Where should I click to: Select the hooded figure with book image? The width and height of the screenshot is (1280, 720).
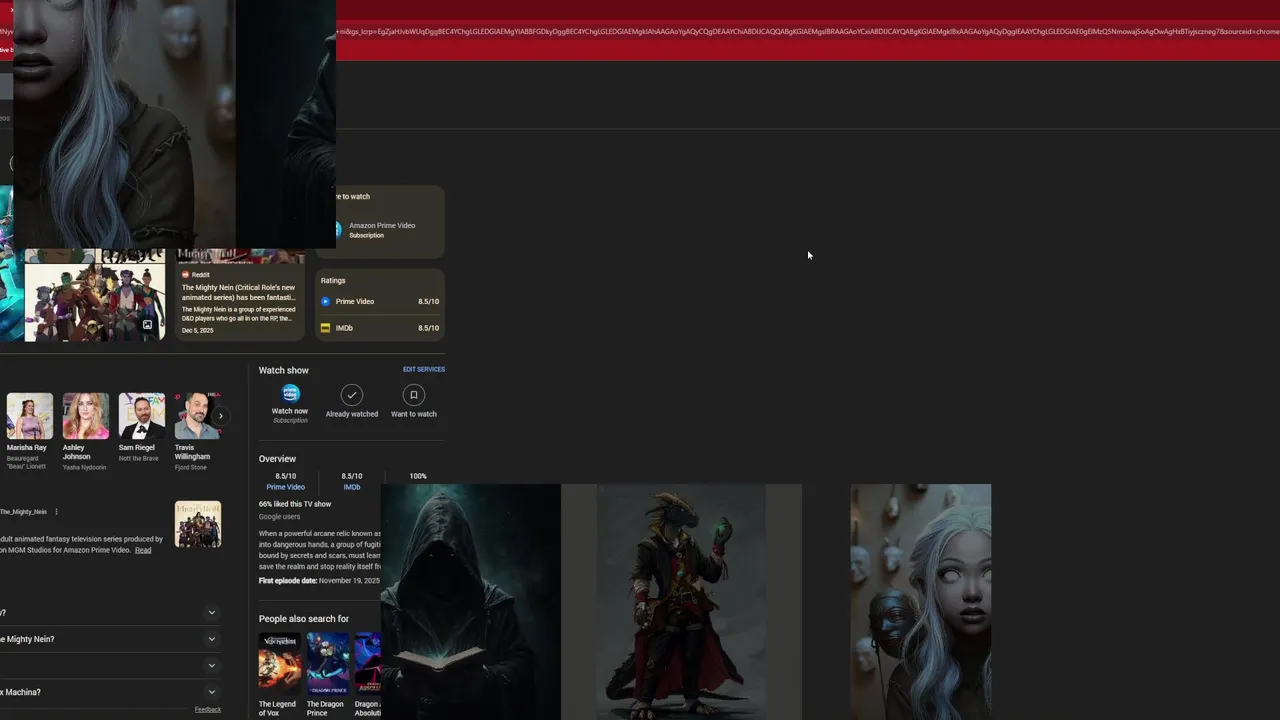pyautogui.click(x=471, y=602)
